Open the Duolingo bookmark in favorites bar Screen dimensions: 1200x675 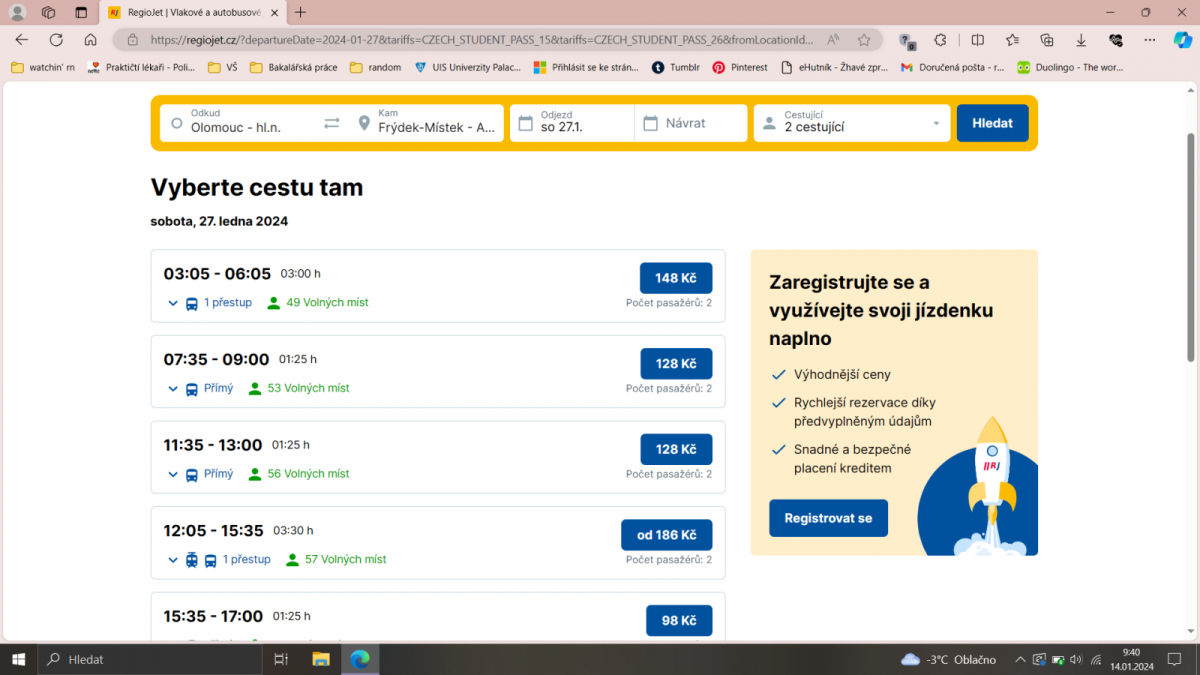[1070, 67]
